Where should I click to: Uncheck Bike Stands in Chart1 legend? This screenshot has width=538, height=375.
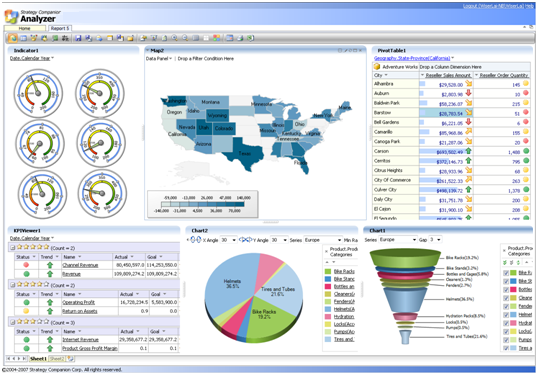506,281
